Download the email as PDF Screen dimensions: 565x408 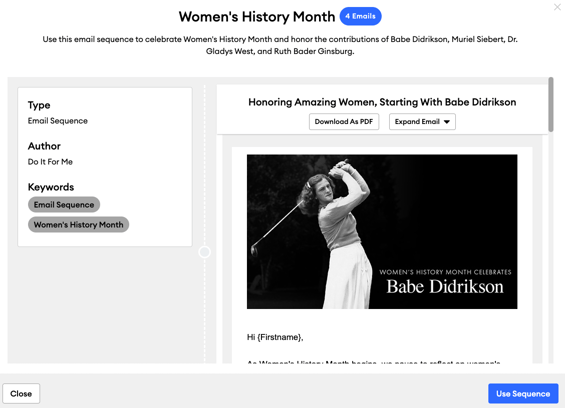[344, 122]
